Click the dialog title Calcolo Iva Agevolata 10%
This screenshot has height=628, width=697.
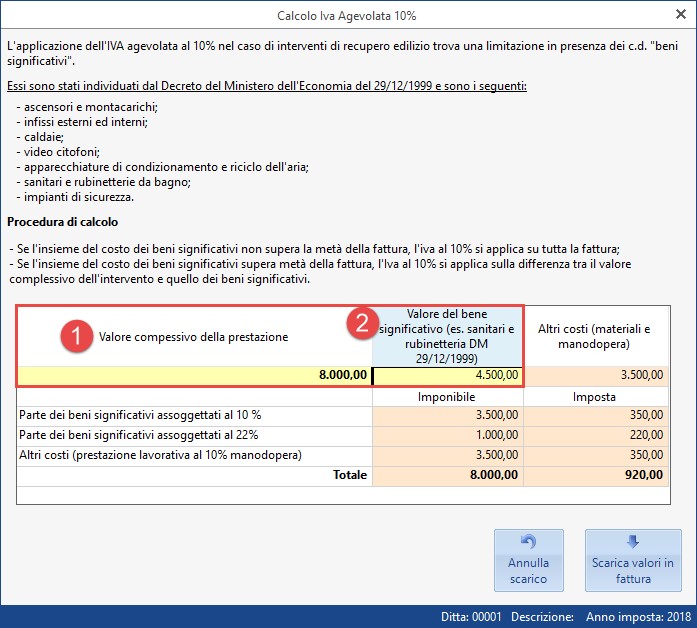[x=347, y=16]
